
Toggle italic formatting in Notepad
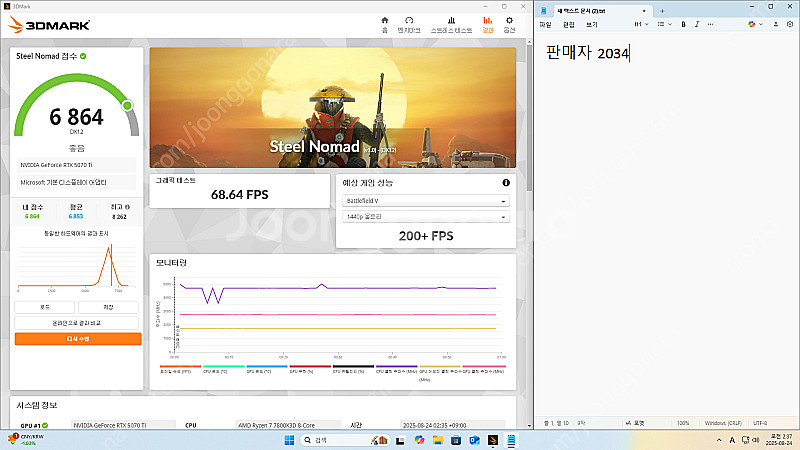point(696,24)
